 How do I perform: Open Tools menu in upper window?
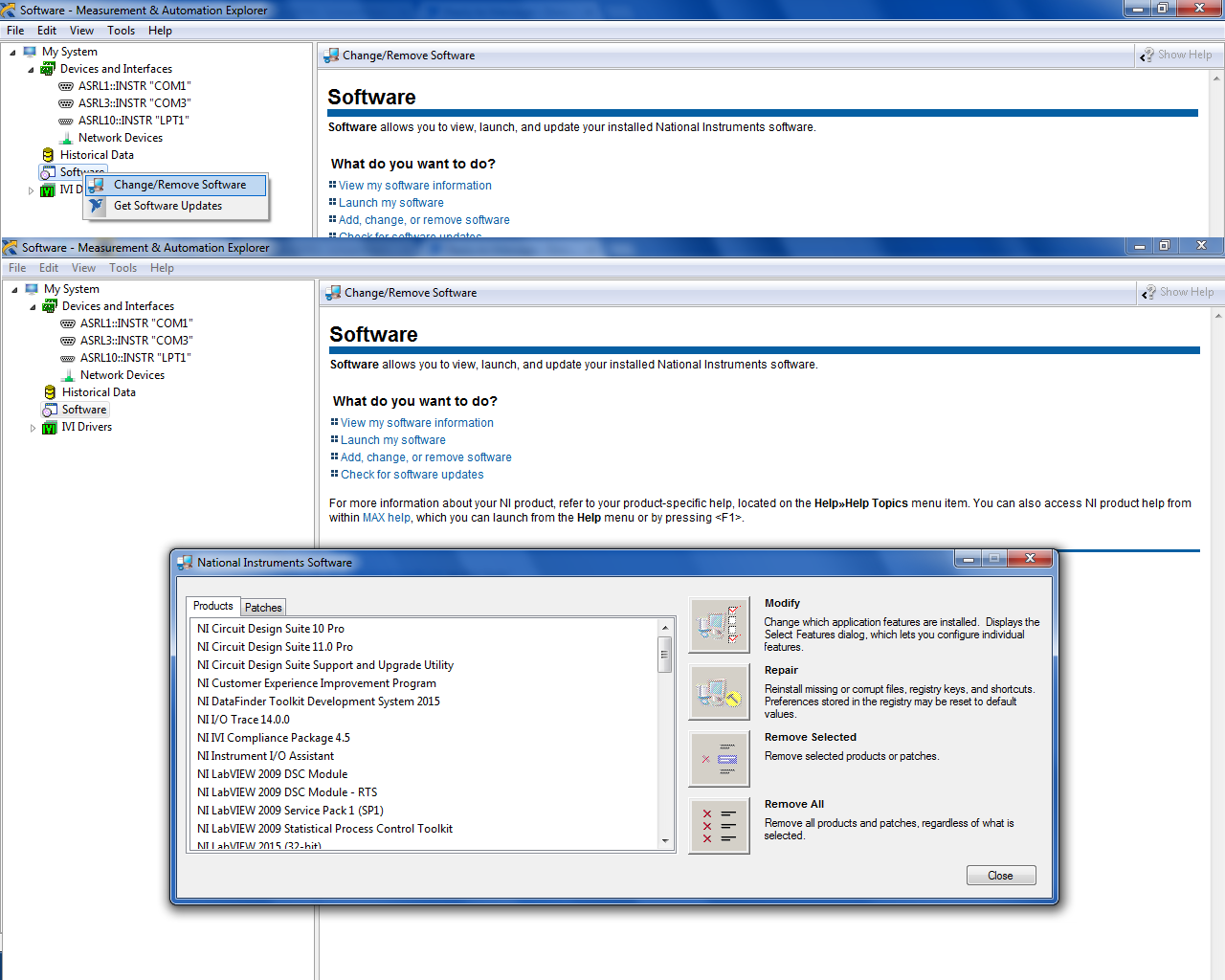pyautogui.click(x=121, y=31)
